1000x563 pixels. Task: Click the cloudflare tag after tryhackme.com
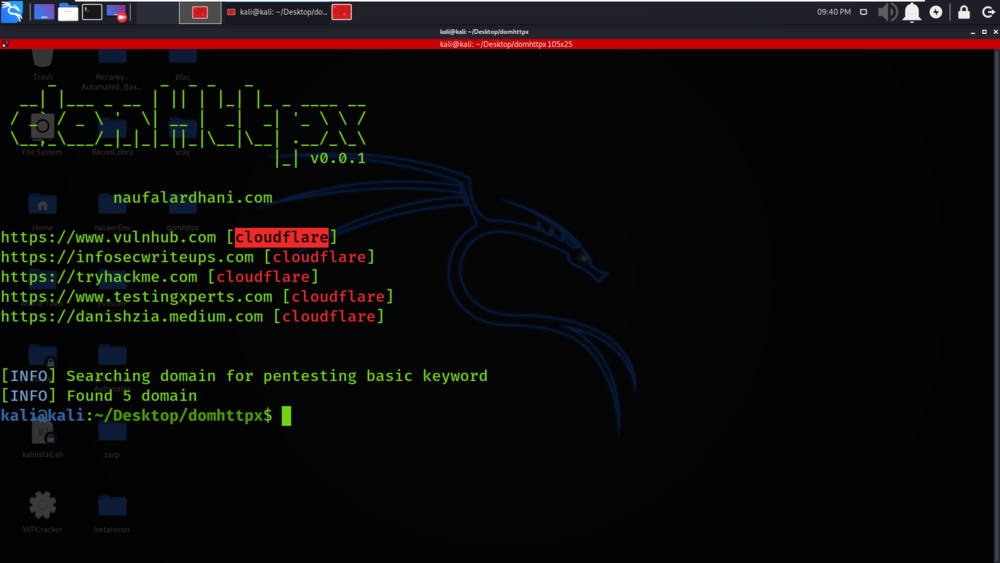[263, 277]
